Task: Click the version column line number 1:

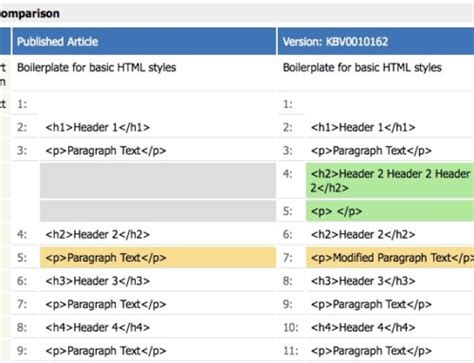Action: pyautogui.click(x=288, y=104)
